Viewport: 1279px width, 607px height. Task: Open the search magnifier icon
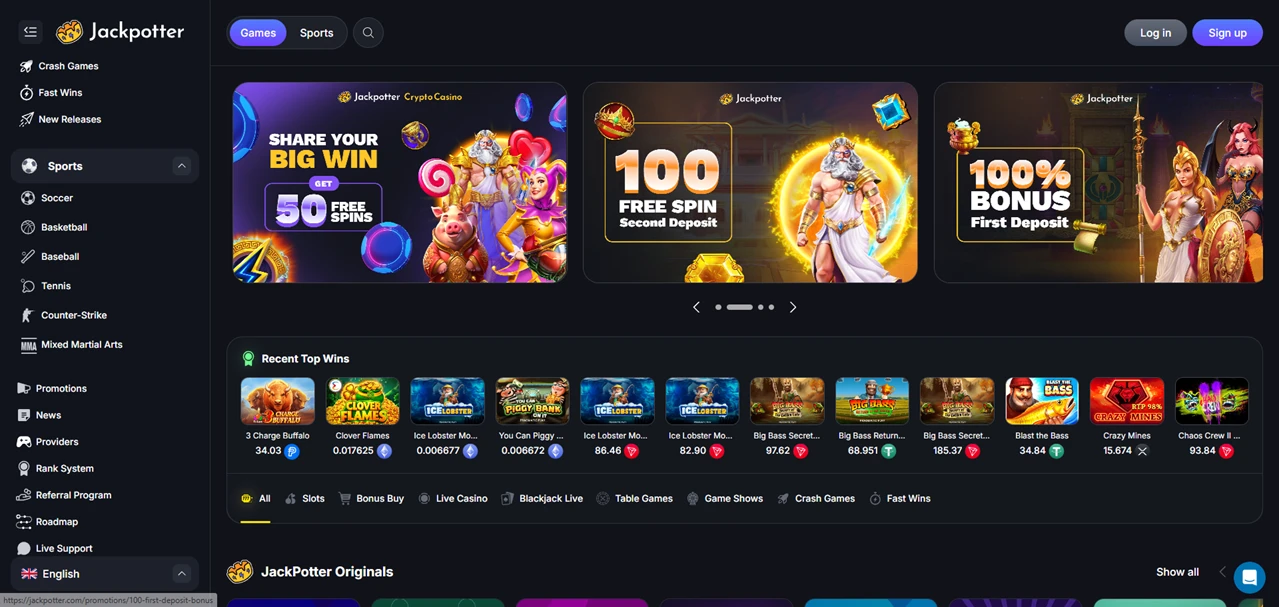click(368, 33)
